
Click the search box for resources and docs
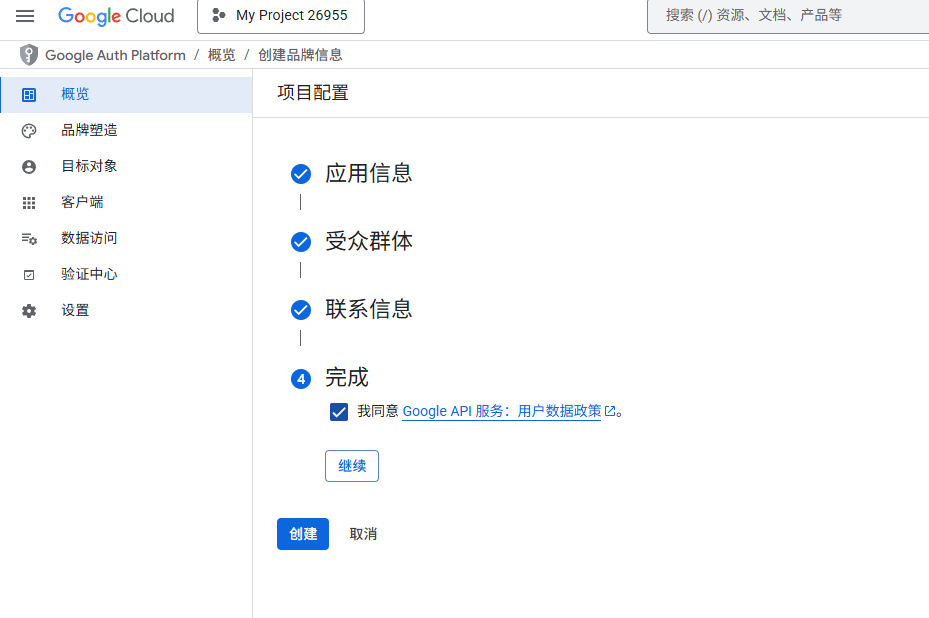click(x=790, y=16)
